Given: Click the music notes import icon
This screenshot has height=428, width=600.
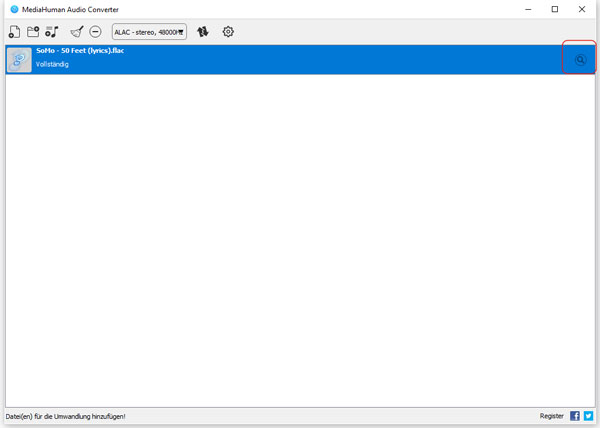Looking at the screenshot, I should [x=52, y=32].
